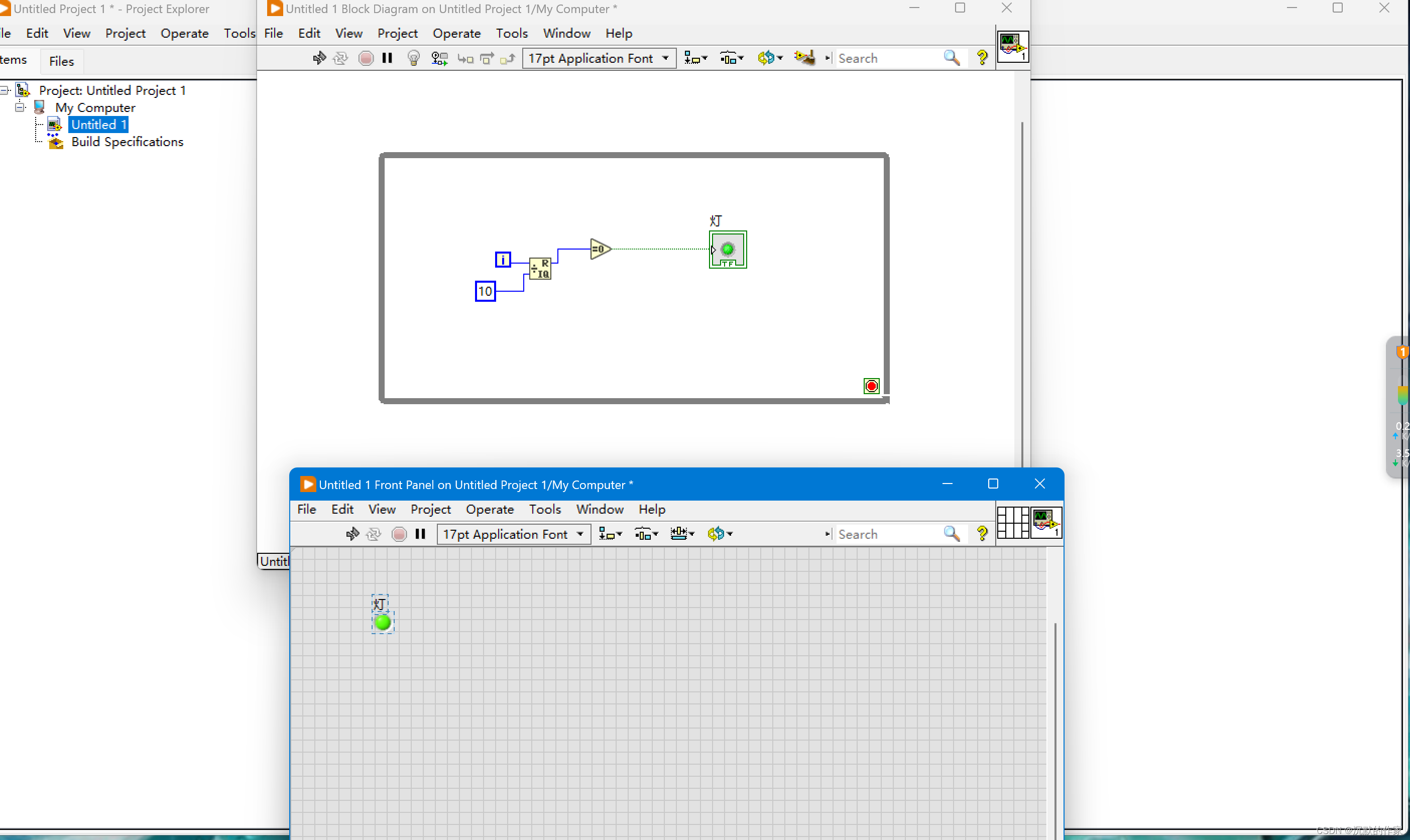Click the loop iteration terminal i
The image size is (1410, 840).
point(503,260)
